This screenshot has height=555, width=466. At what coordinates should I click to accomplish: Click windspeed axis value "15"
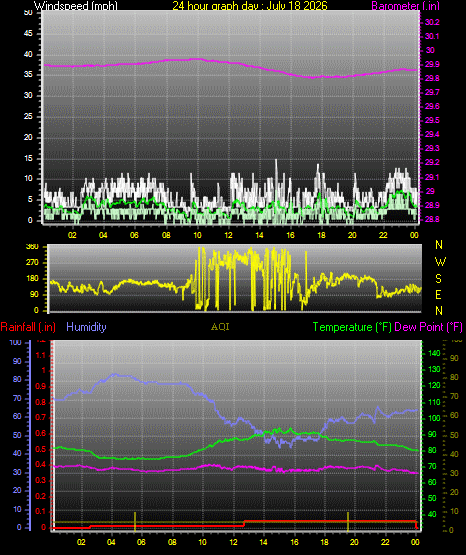click(28, 158)
